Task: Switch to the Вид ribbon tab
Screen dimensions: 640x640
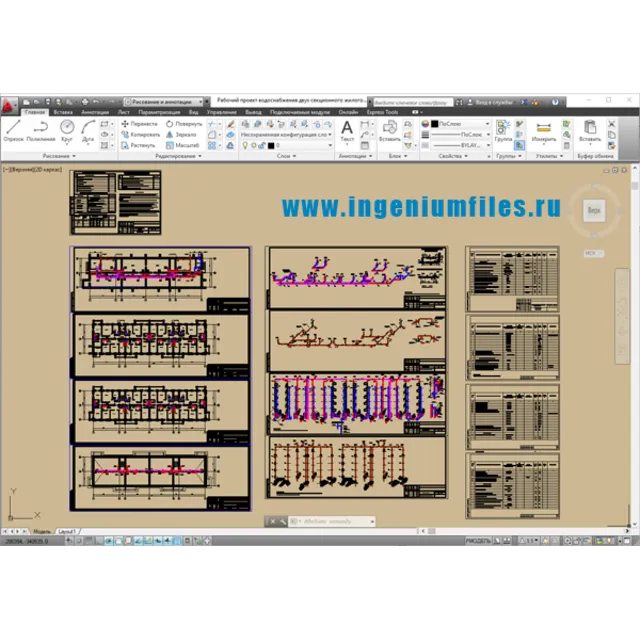Action: click(193, 112)
